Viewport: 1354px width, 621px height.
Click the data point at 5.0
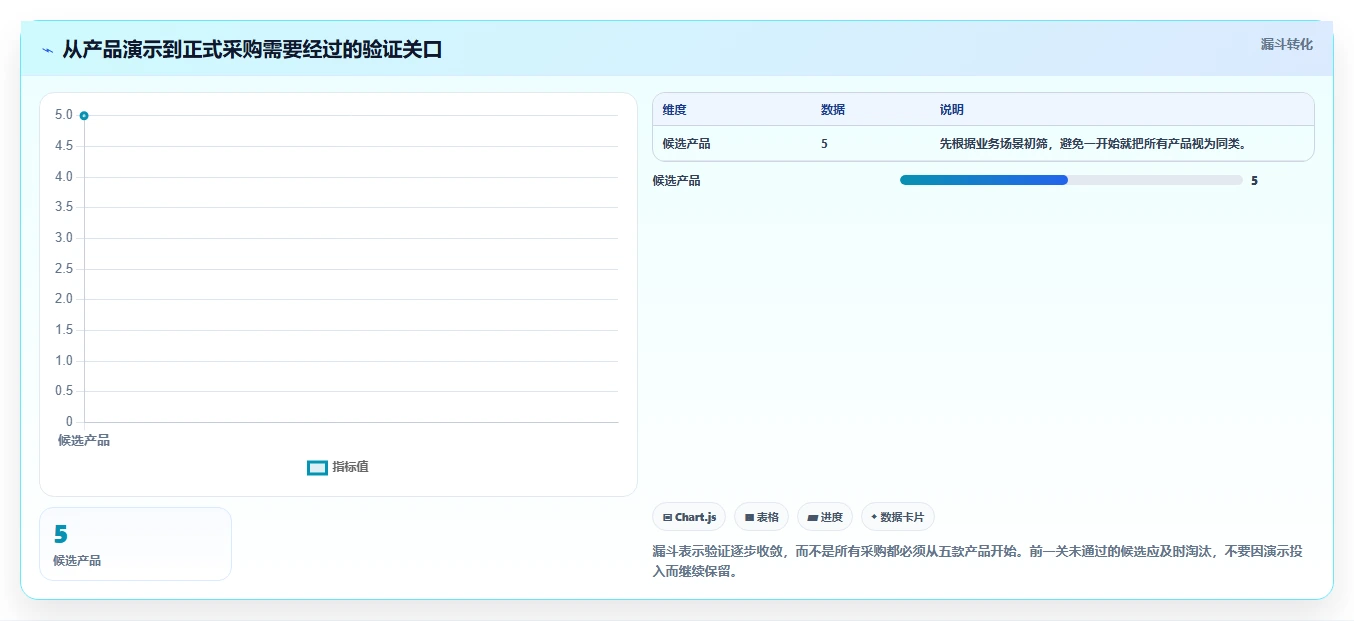(84, 116)
